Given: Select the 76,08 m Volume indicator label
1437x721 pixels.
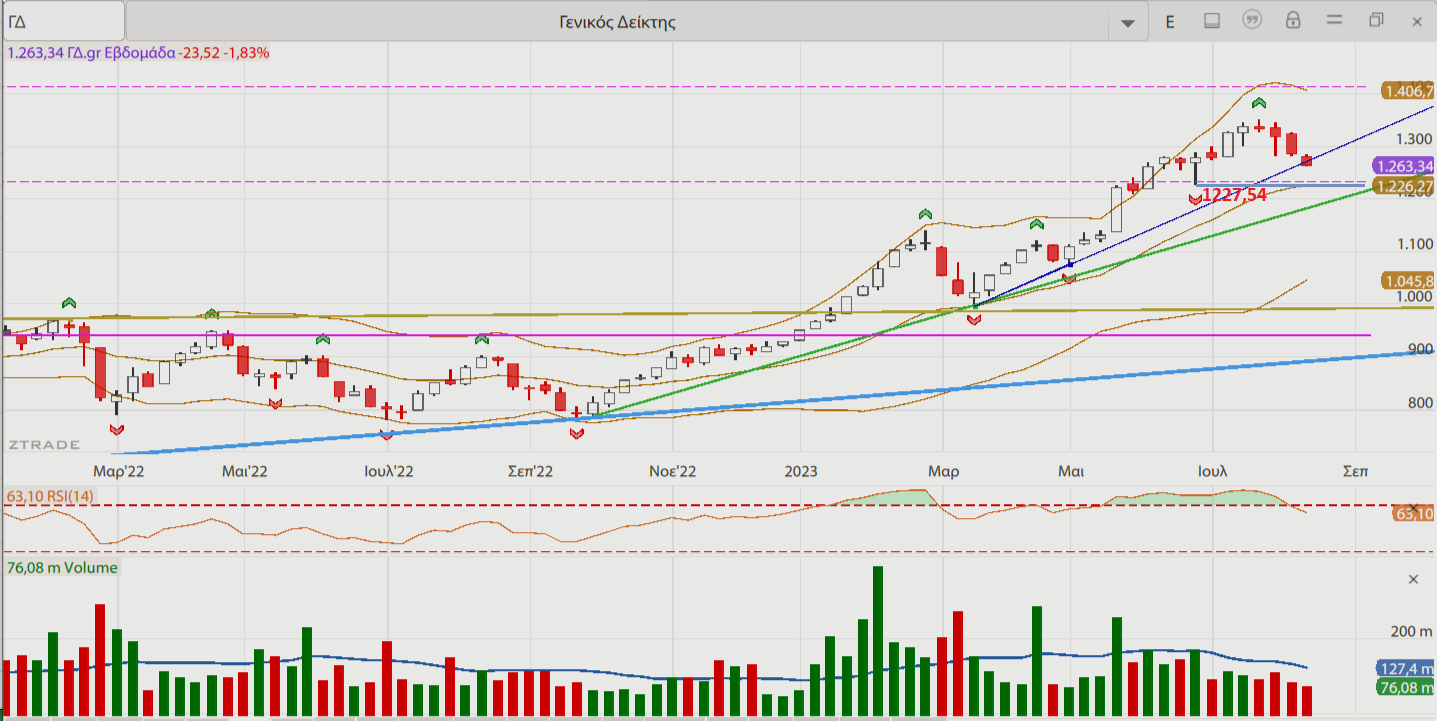Looking at the screenshot, I should (x=62, y=567).
